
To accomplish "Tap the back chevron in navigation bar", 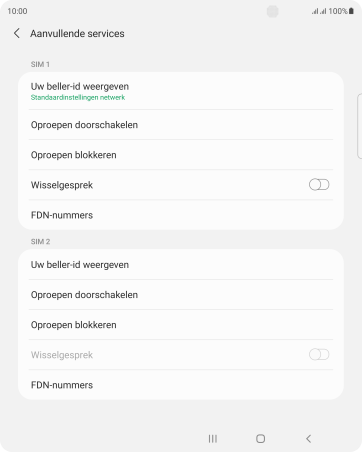I will tap(308, 439).
